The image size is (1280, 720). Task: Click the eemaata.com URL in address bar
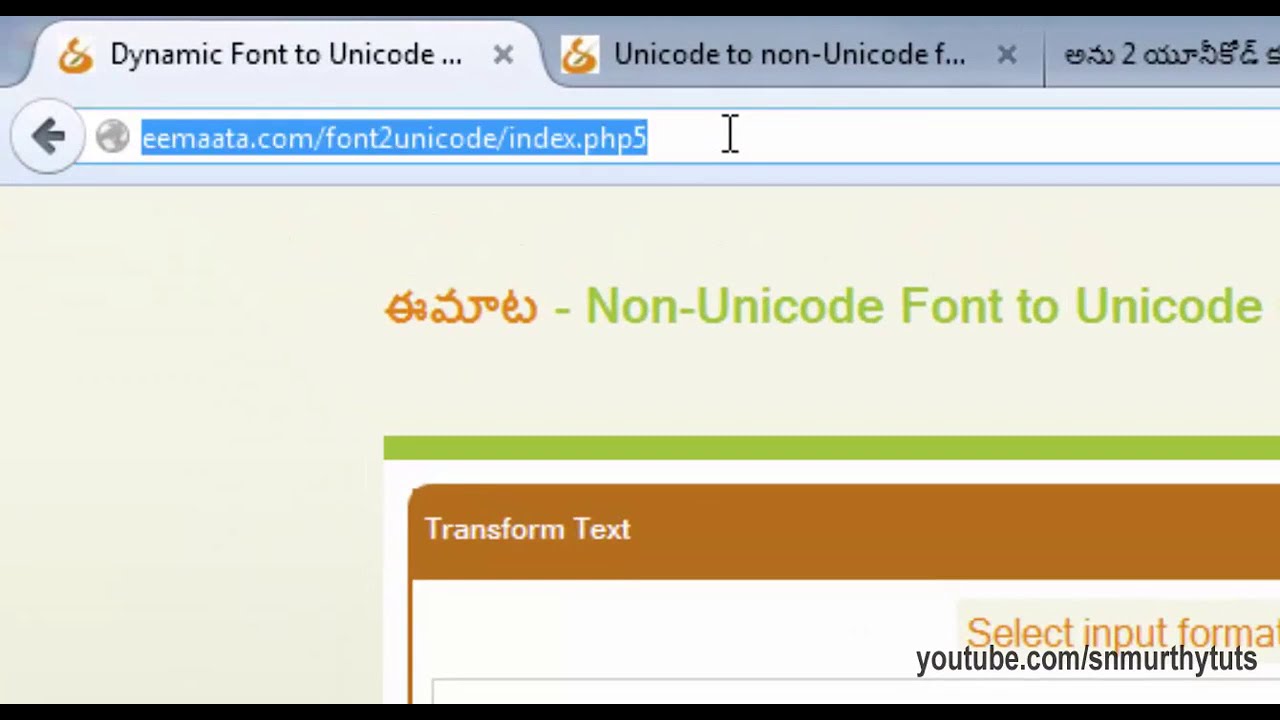click(x=394, y=138)
